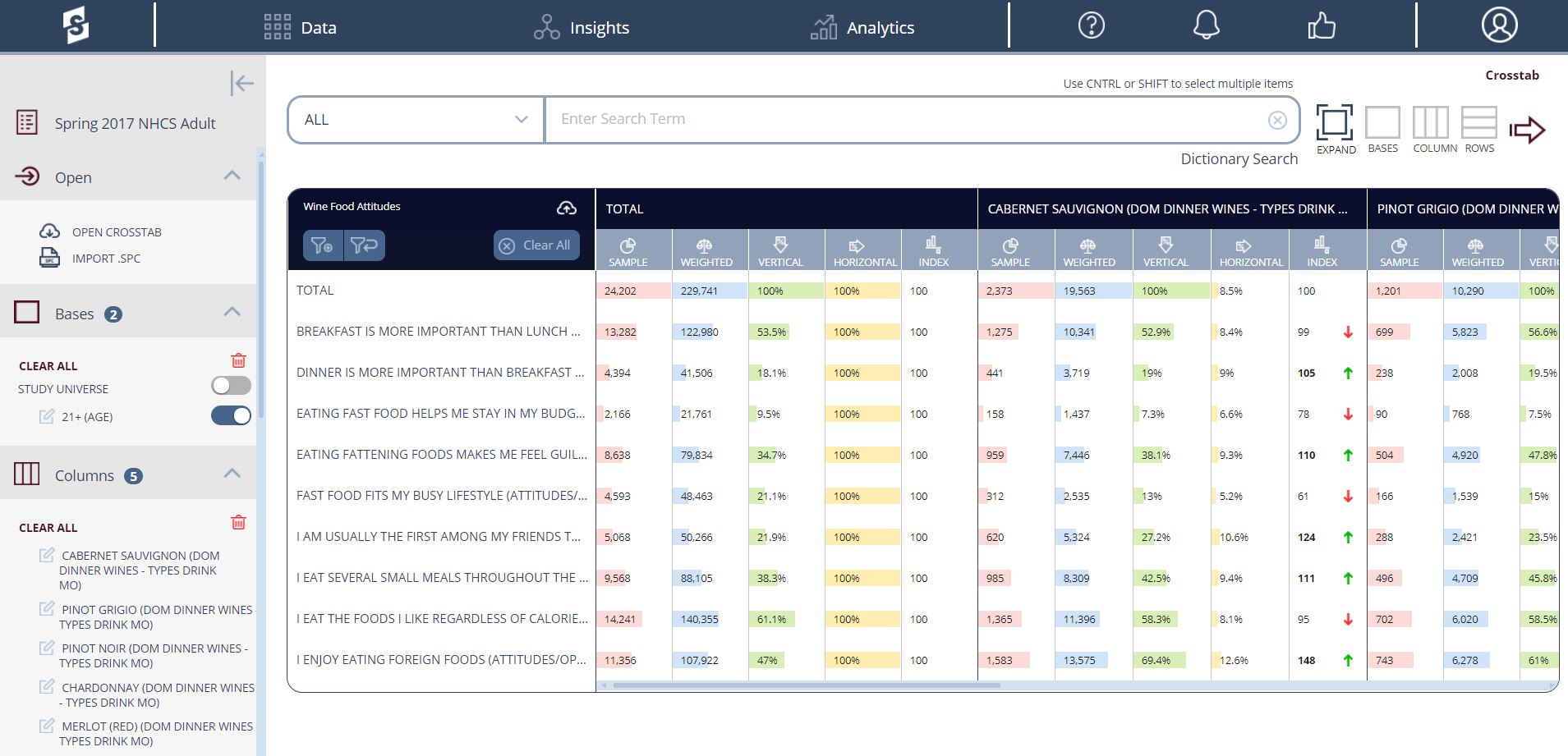Disable the 21+ (AGE) base toggle
The height and width of the screenshot is (756, 1568).
pos(231,416)
